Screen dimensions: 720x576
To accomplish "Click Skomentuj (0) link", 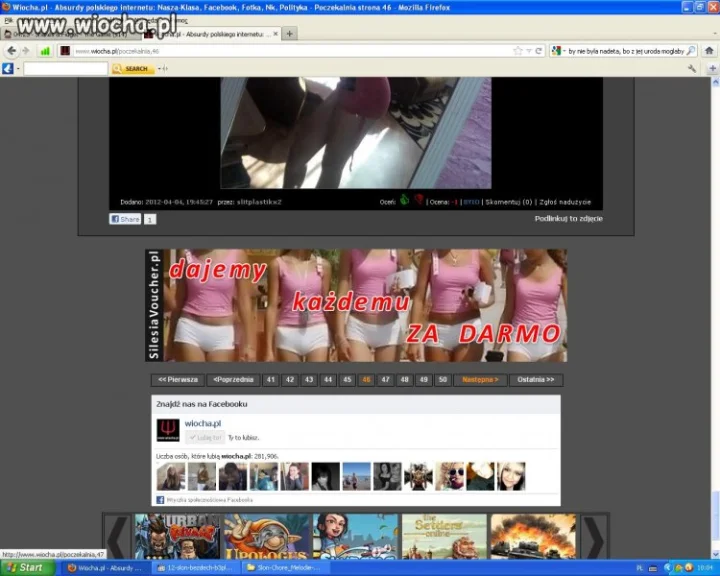I will (x=509, y=202).
